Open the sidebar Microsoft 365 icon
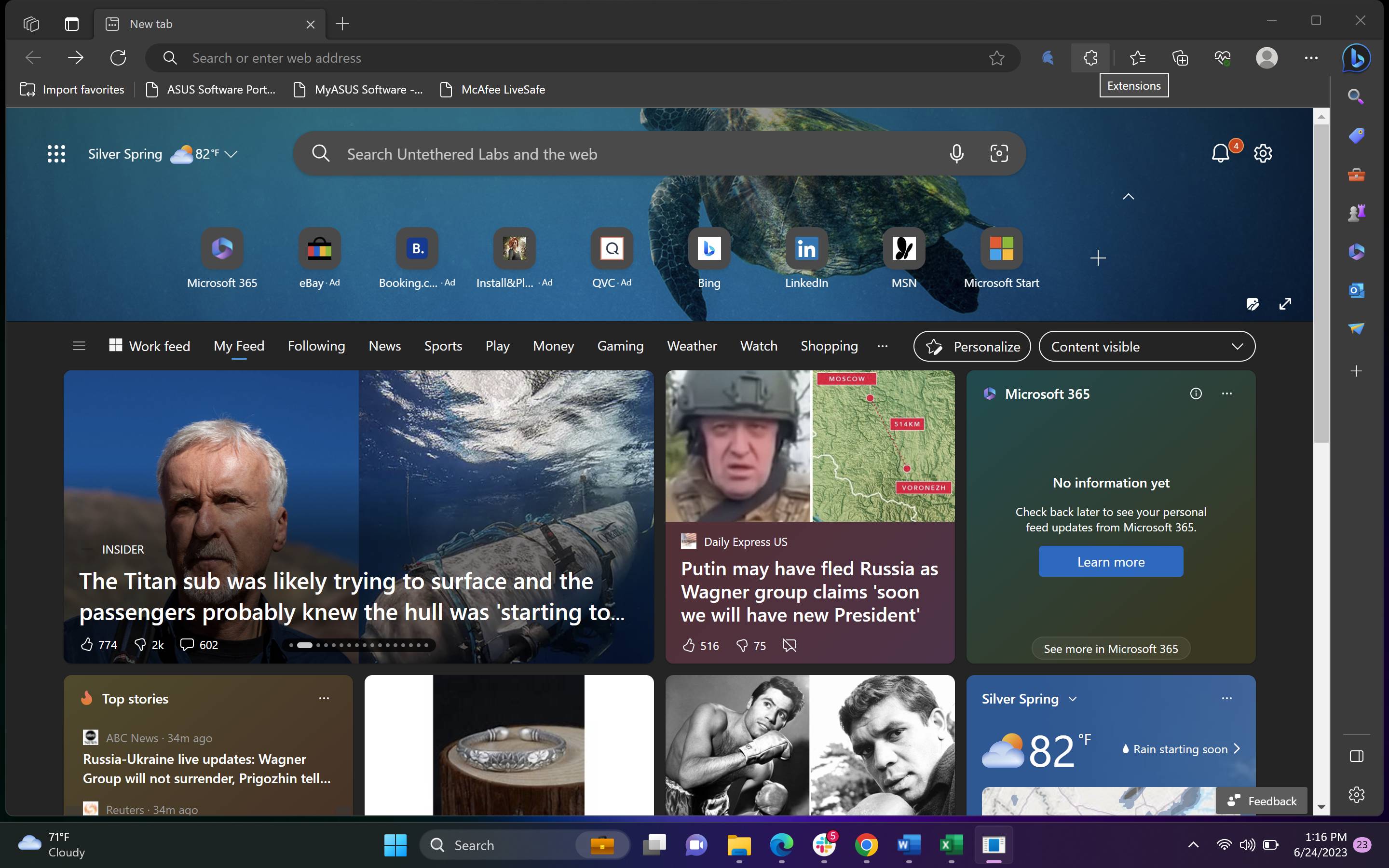Image resolution: width=1389 pixels, height=868 pixels. tap(1356, 251)
